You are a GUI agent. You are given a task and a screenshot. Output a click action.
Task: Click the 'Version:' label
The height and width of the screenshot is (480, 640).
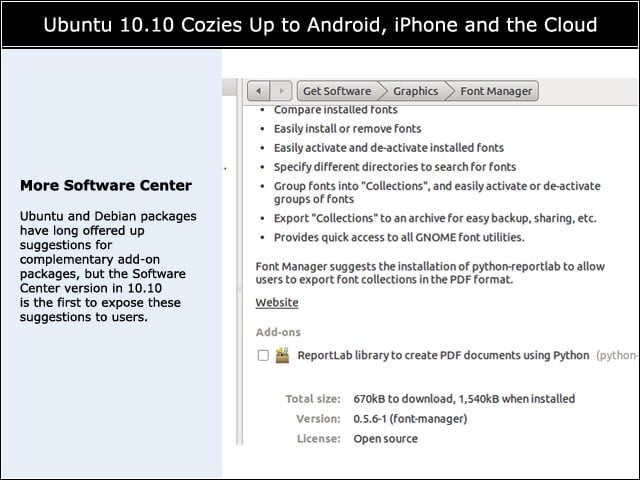click(318, 419)
